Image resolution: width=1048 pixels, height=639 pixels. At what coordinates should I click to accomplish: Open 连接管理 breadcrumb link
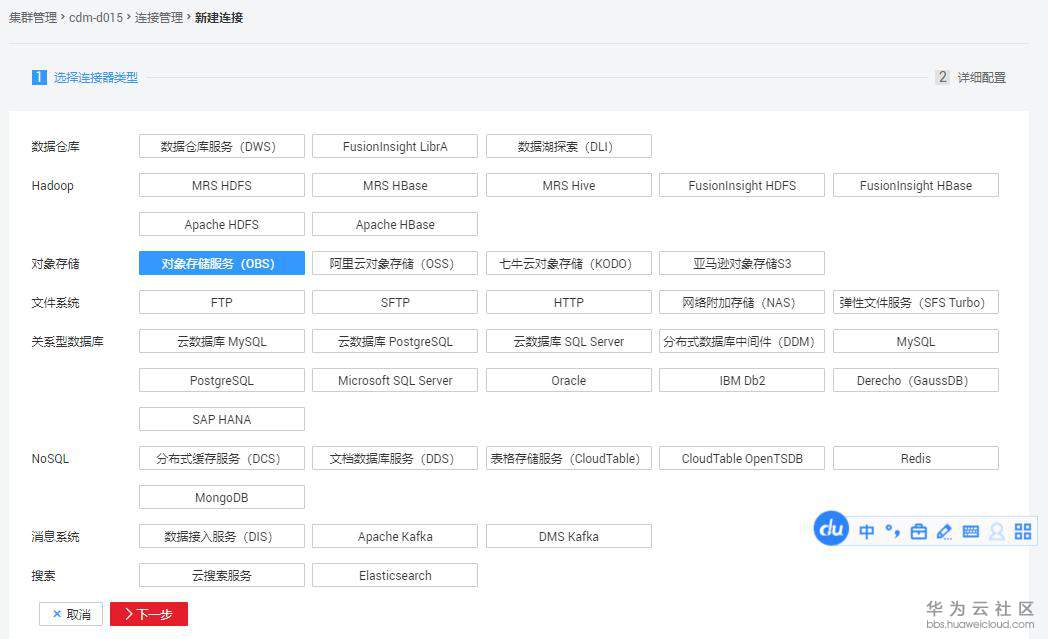[159, 18]
